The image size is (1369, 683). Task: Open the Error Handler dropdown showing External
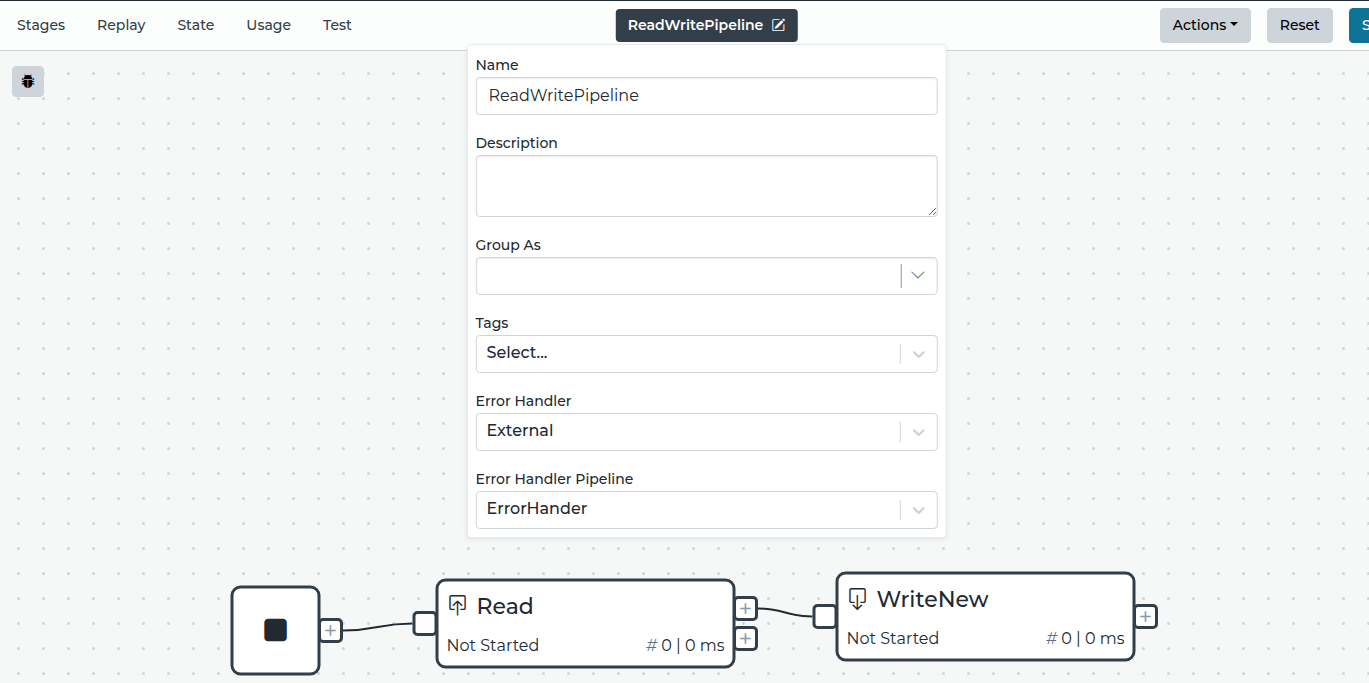coord(917,431)
